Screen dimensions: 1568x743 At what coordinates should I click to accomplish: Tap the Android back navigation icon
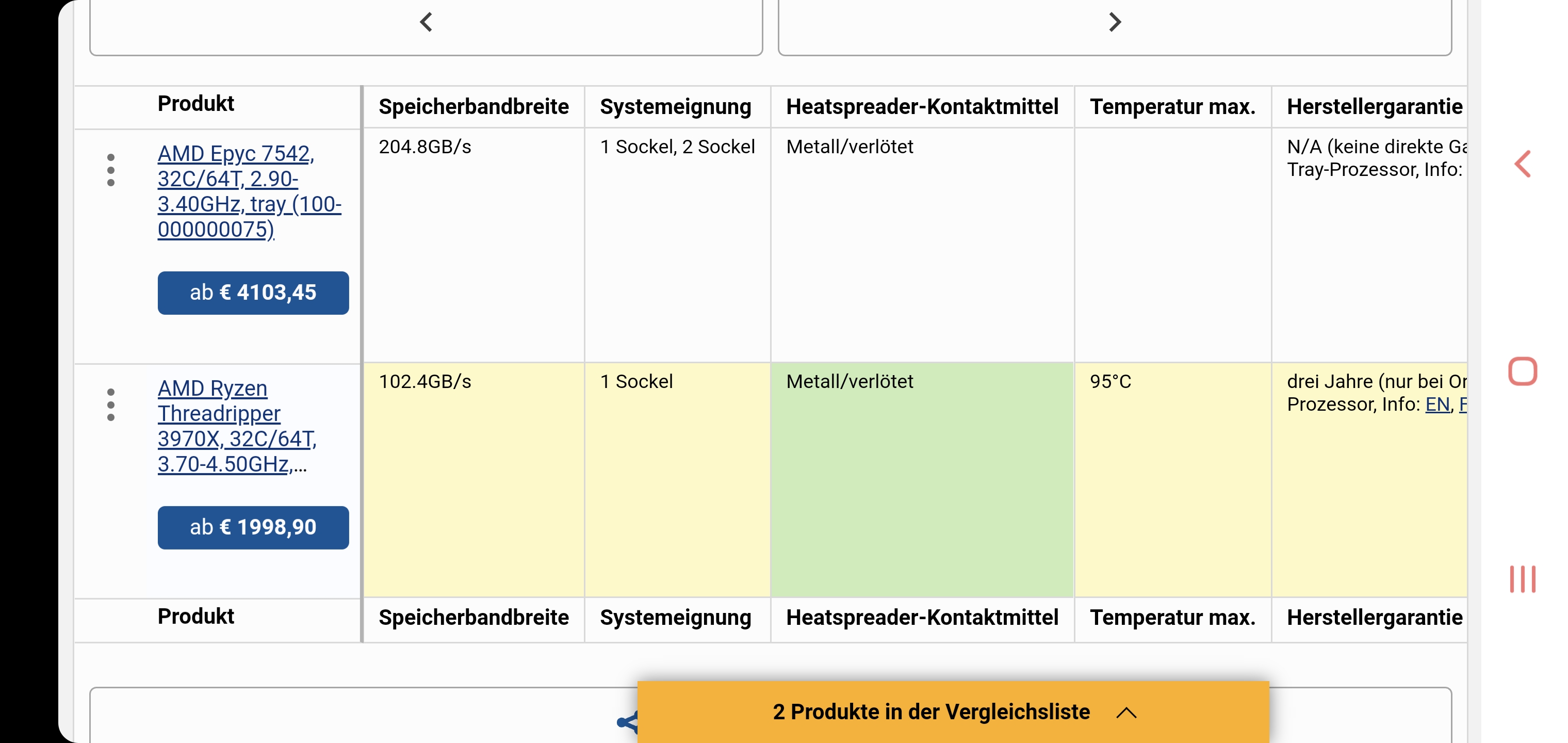coord(1523,164)
